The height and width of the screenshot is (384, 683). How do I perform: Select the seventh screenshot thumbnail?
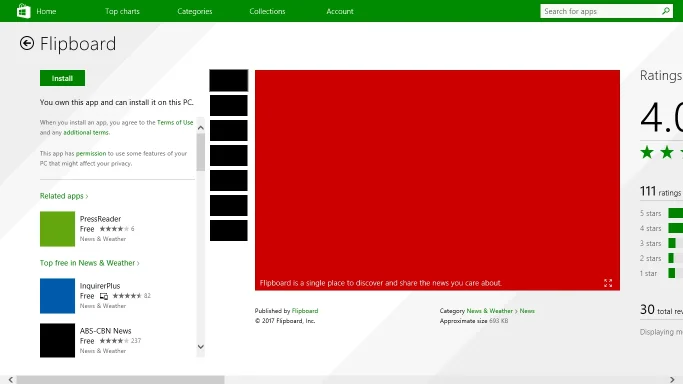(229, 230)
